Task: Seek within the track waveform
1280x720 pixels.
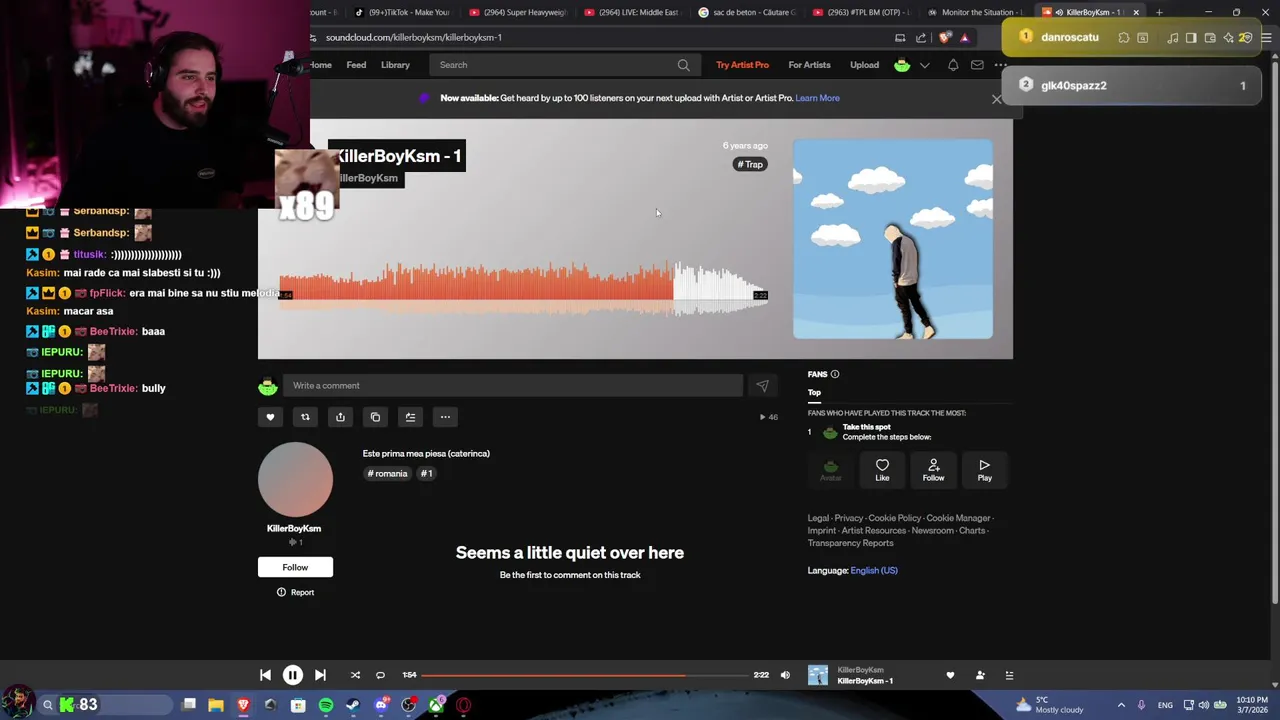Action: [x=523, y=288]
